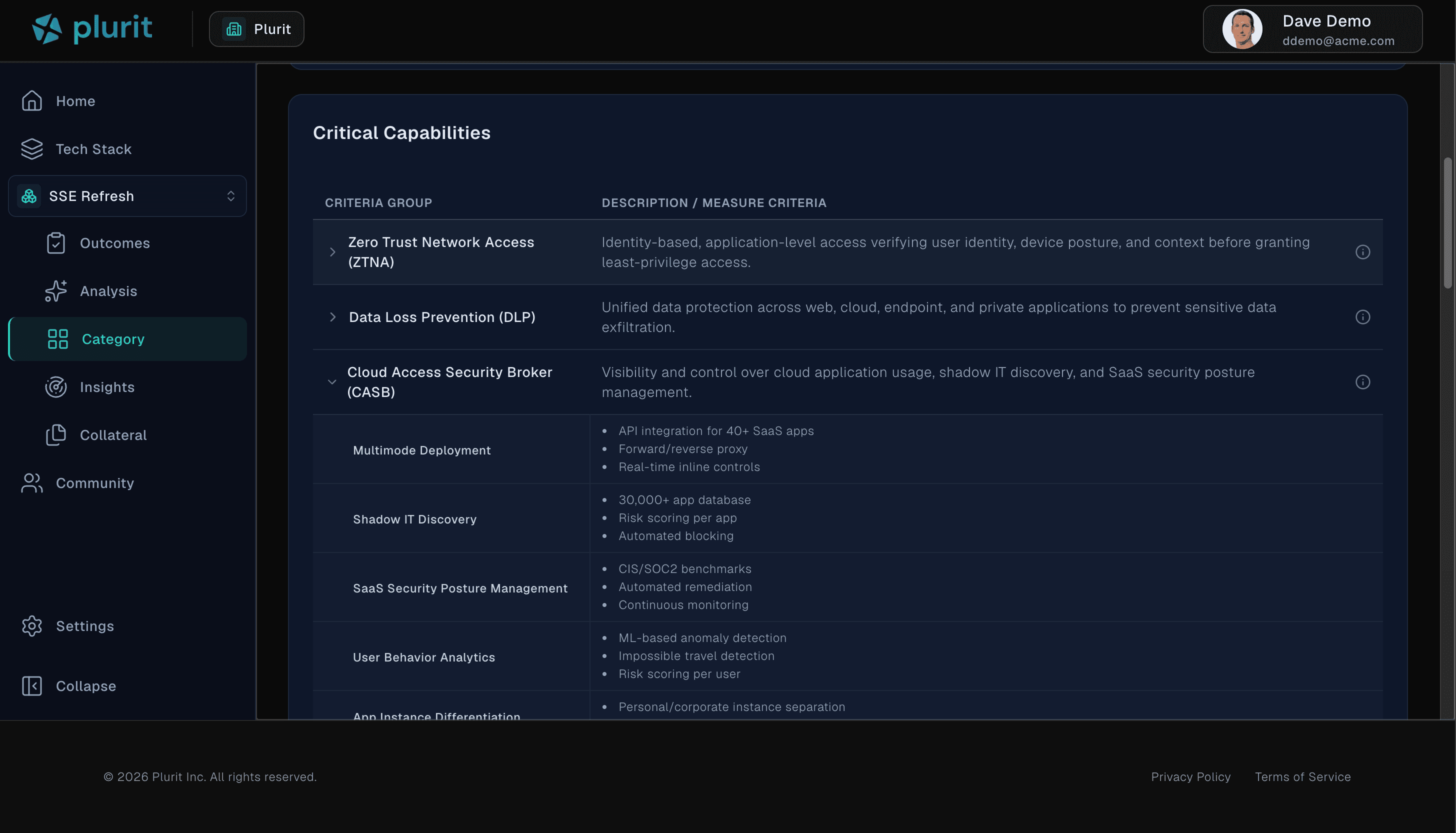Open the SSE Refresh project switcher arrows

[x=230, y=196]
